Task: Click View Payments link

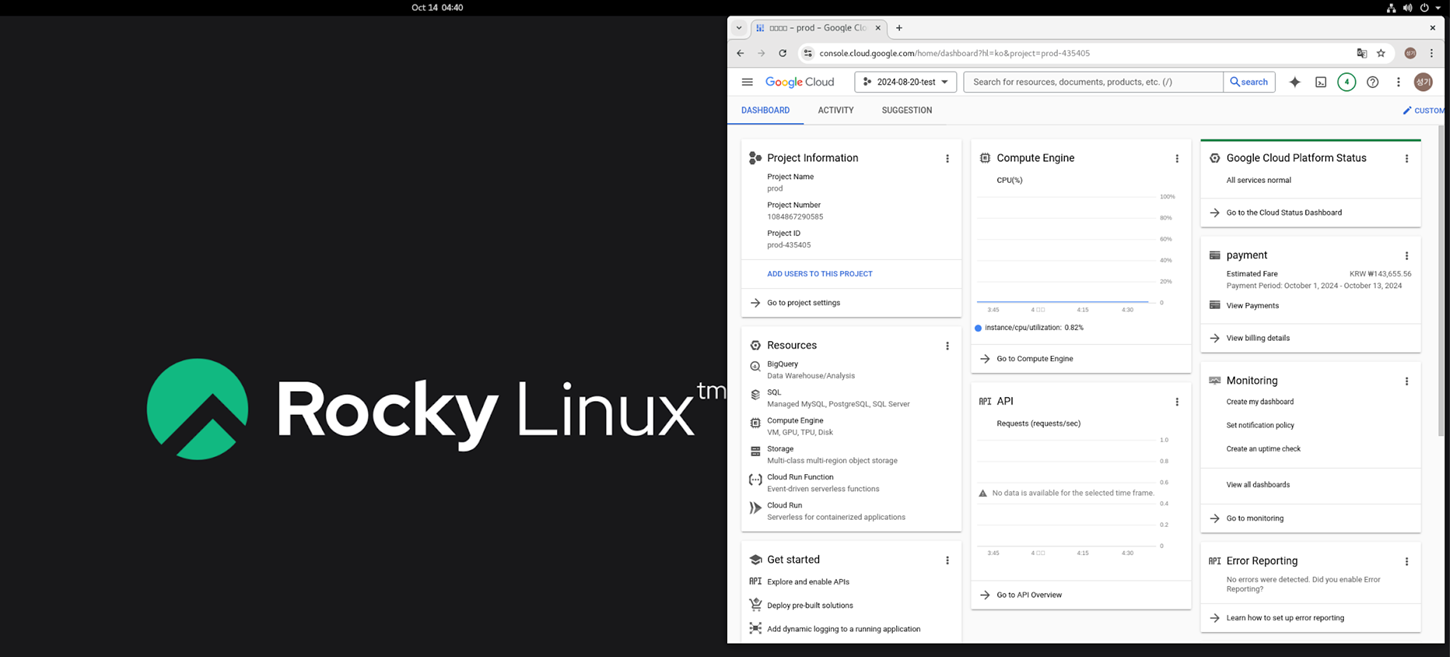Action: tap(1252, 306)
